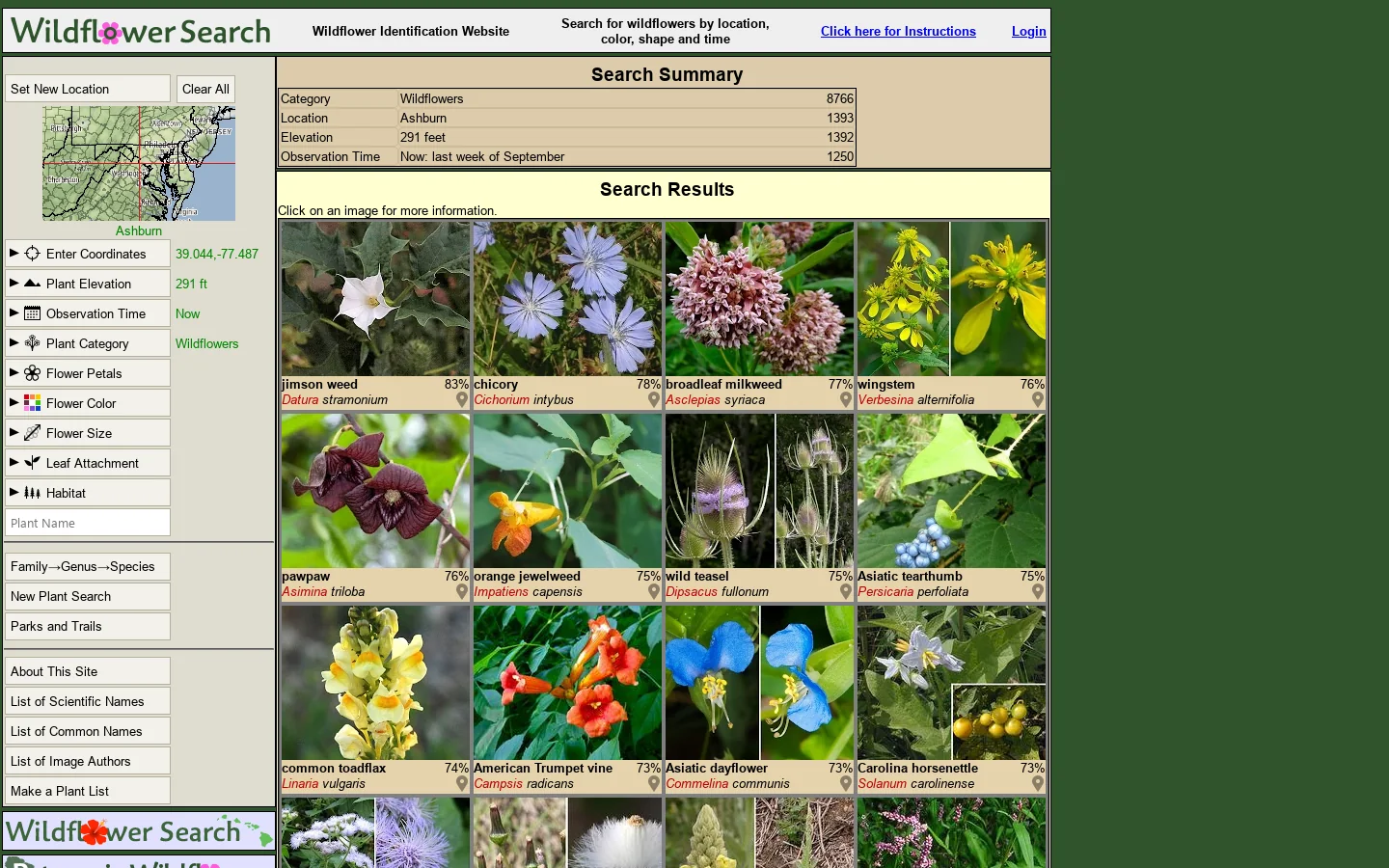Open Parks and Trails menu item

(88, 626)
